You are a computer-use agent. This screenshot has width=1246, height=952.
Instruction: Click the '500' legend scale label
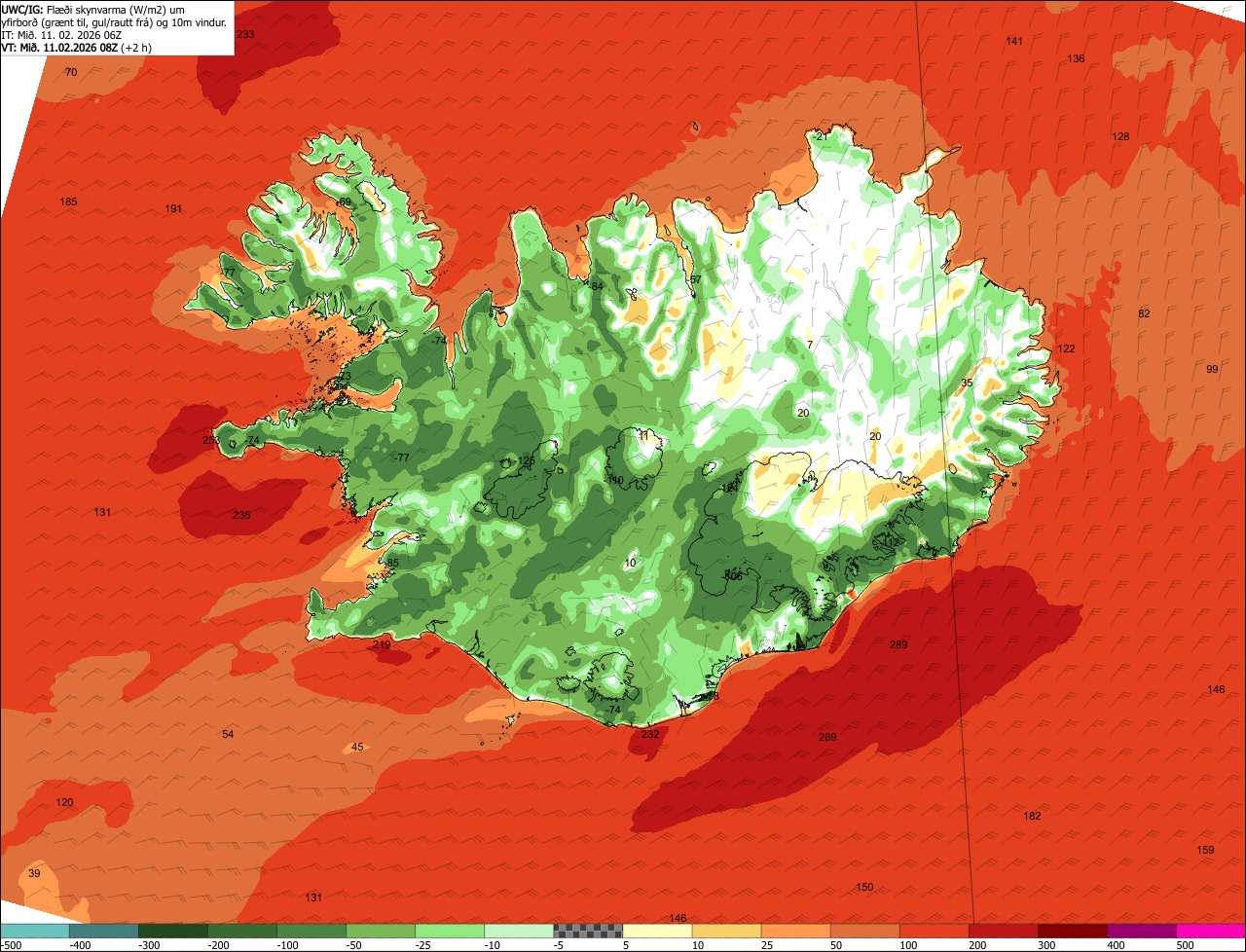[x=1185, y=945]
